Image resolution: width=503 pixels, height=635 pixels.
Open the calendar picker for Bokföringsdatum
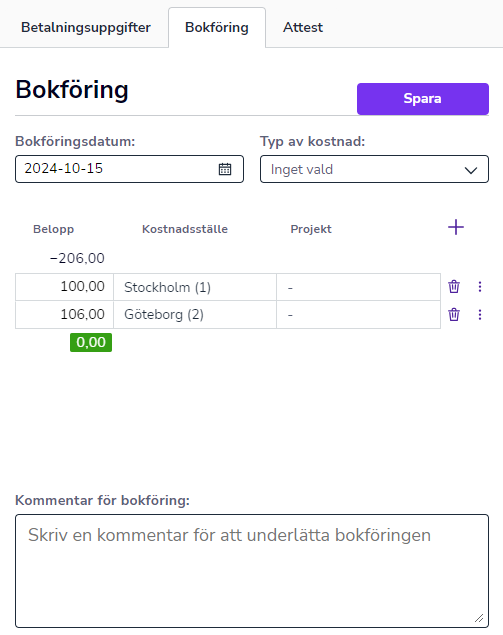[x=225, y=169]
